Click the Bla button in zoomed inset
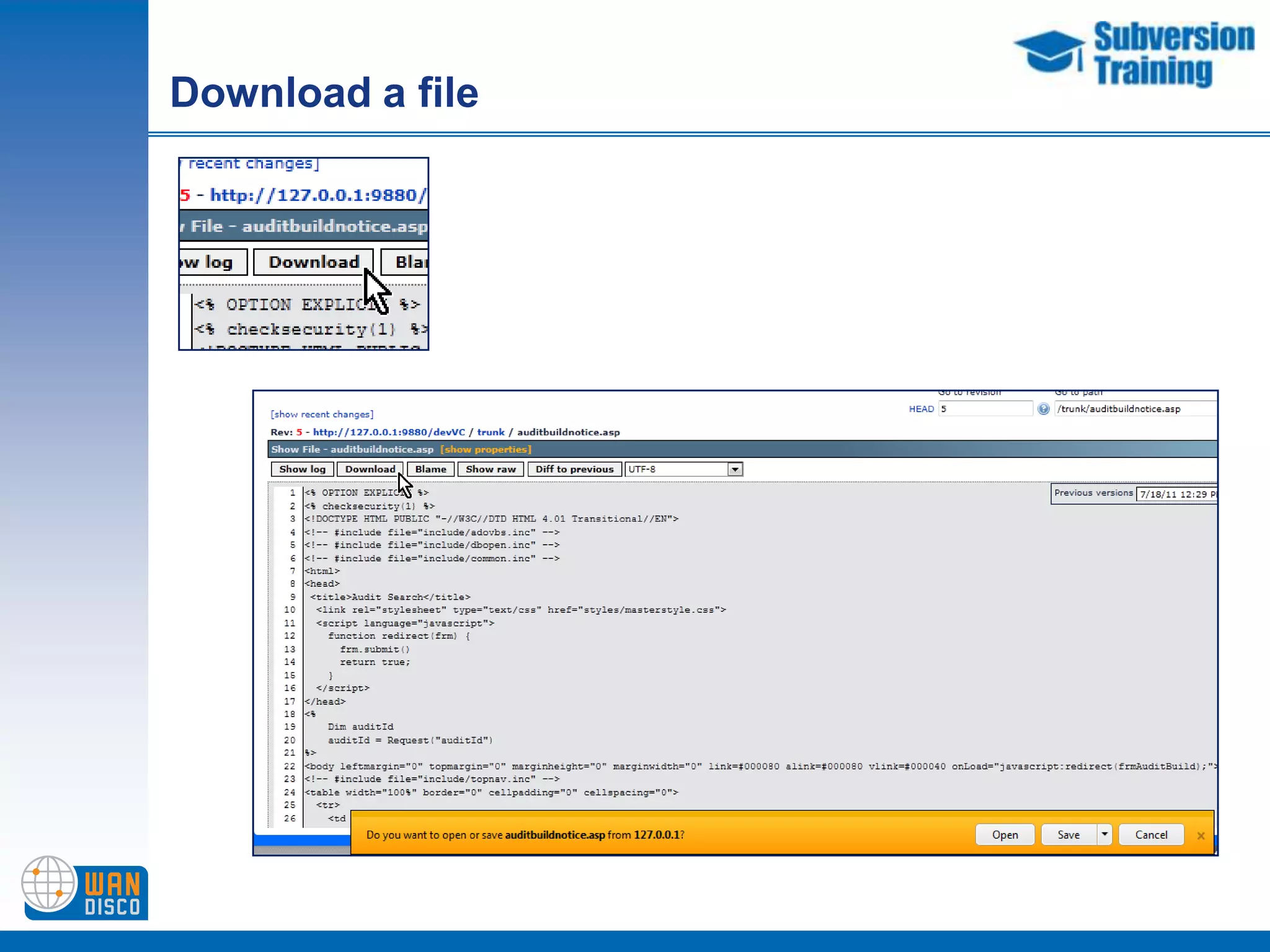 point(404,262)
